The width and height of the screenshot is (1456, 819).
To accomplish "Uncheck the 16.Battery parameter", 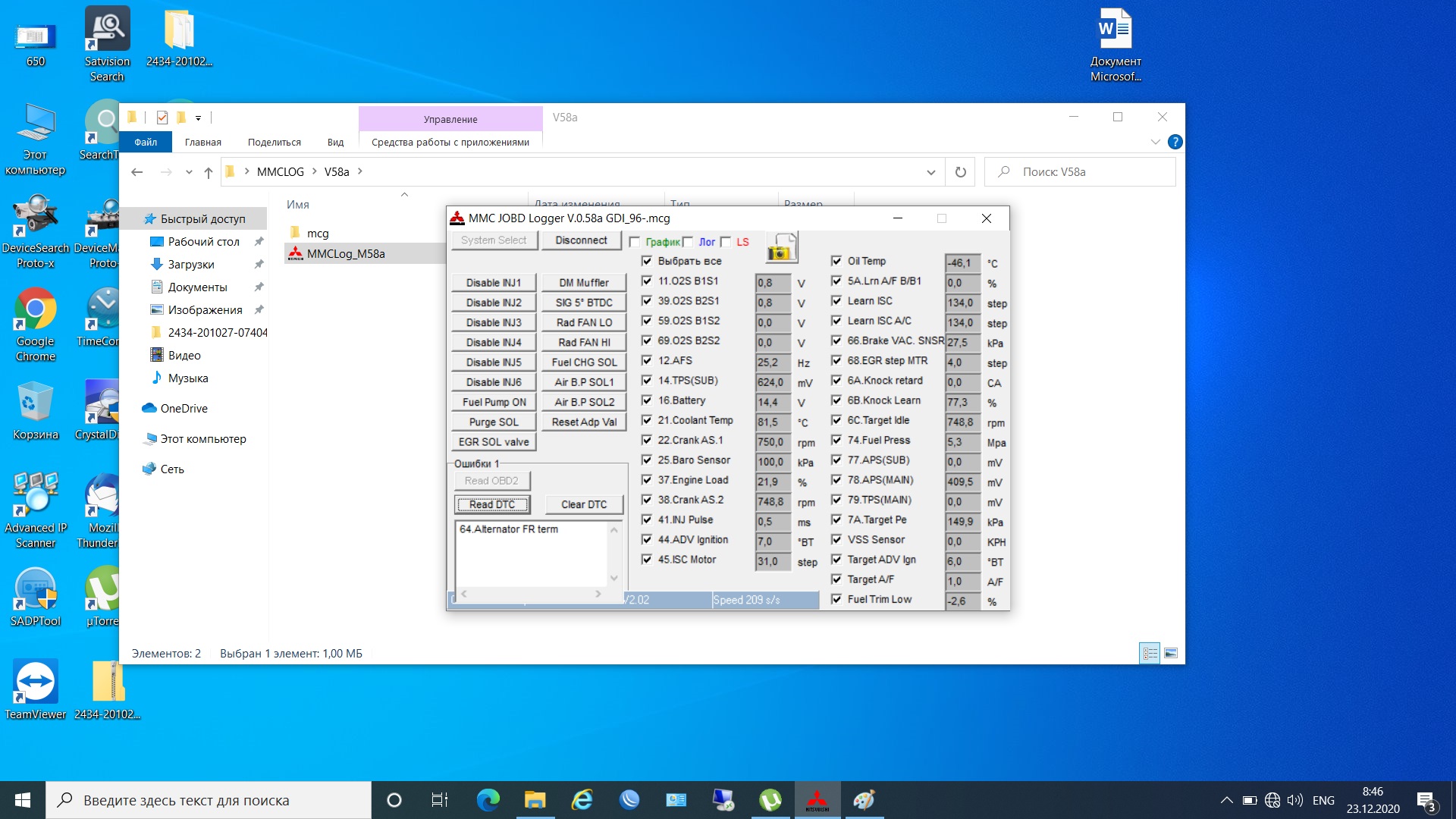I will (x=647, y=400).
